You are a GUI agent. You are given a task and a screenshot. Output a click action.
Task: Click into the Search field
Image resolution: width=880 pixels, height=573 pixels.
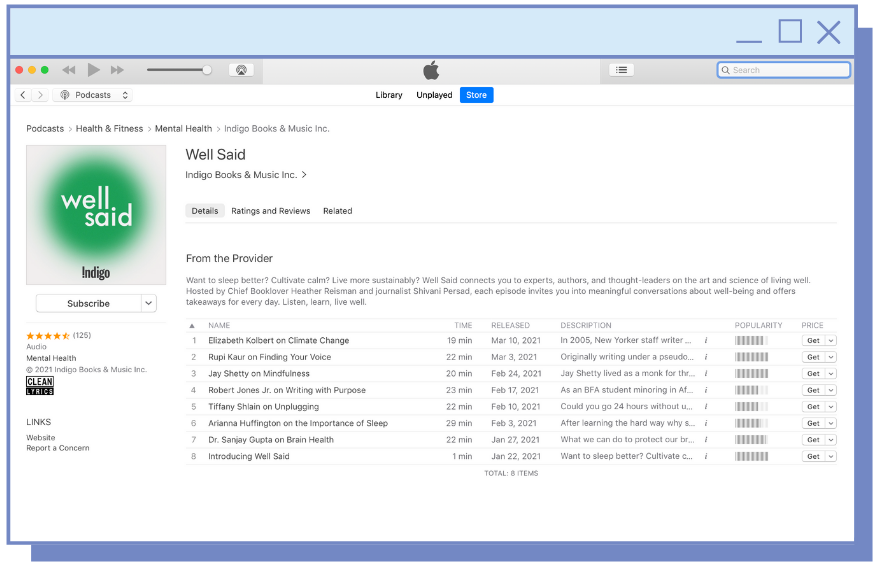point(783,70)
